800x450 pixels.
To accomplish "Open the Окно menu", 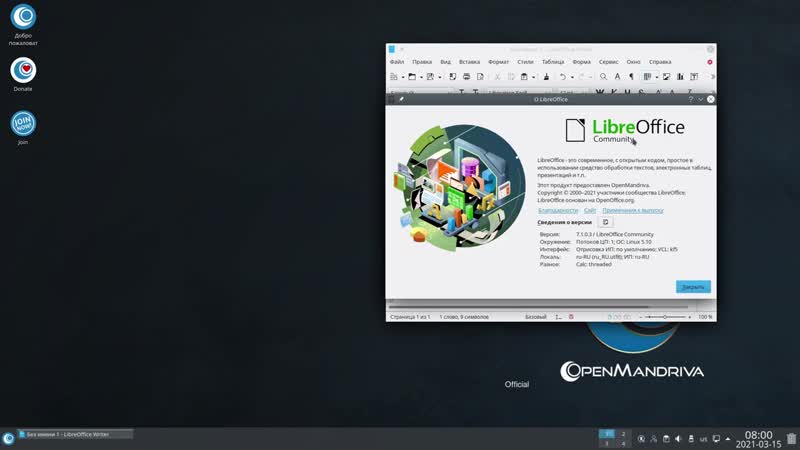I will pos(634,62).
